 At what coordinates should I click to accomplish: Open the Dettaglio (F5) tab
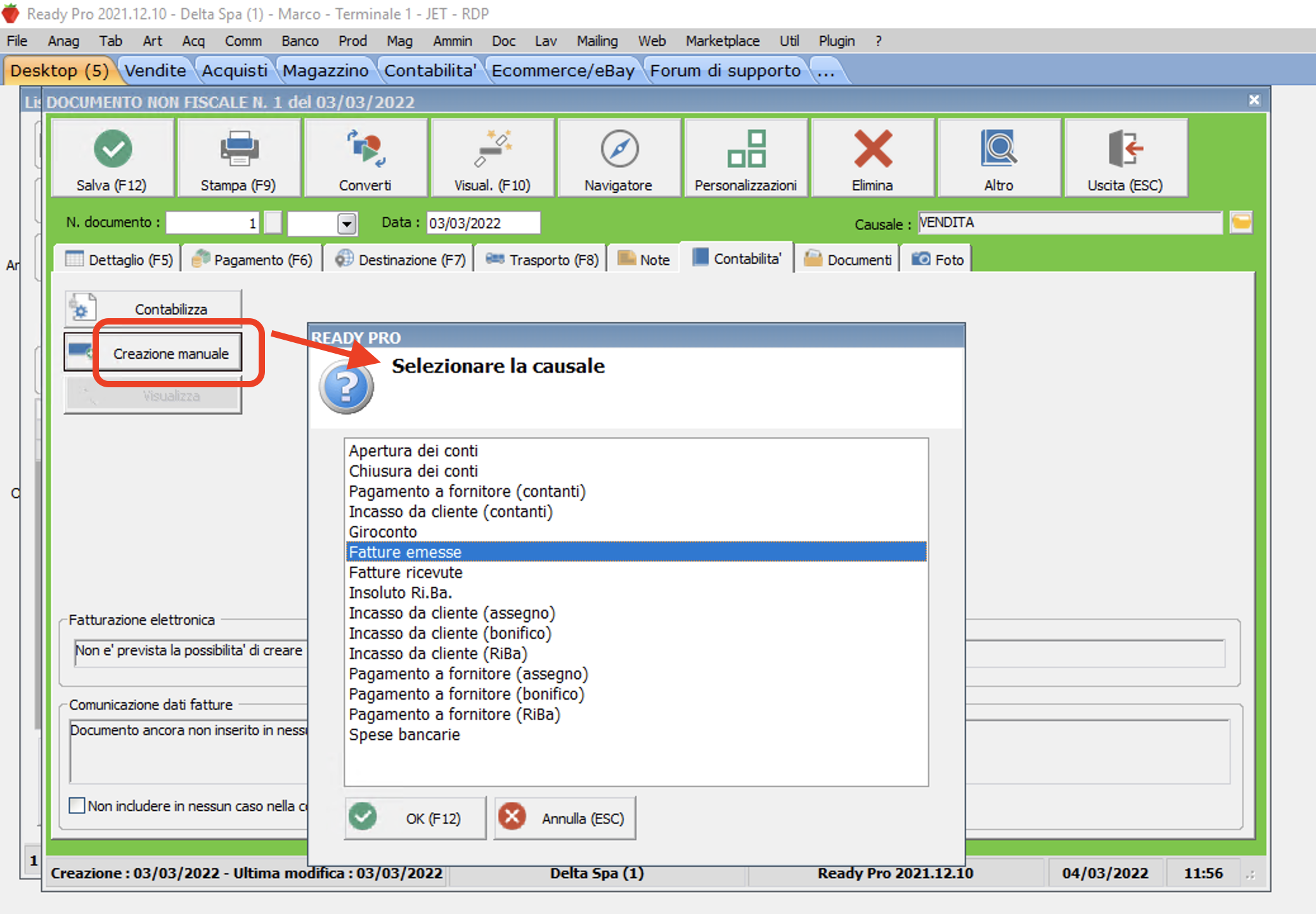(119, 260)
